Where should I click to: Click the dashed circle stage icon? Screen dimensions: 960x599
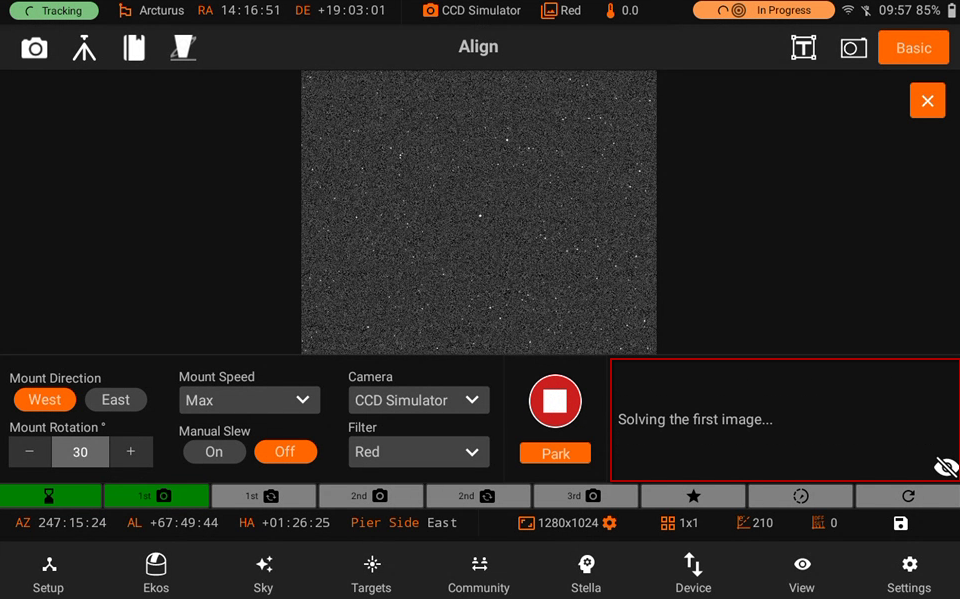800,495
